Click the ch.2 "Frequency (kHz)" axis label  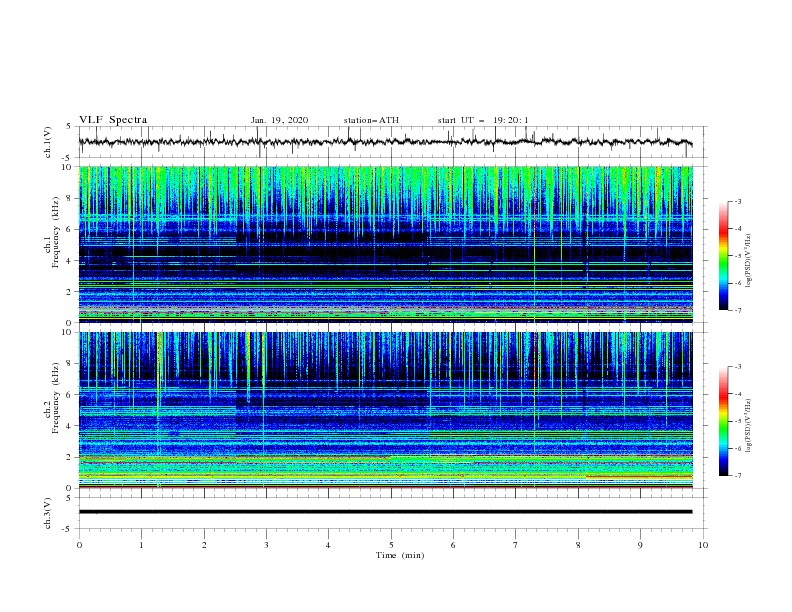click(x=55, y=398)
